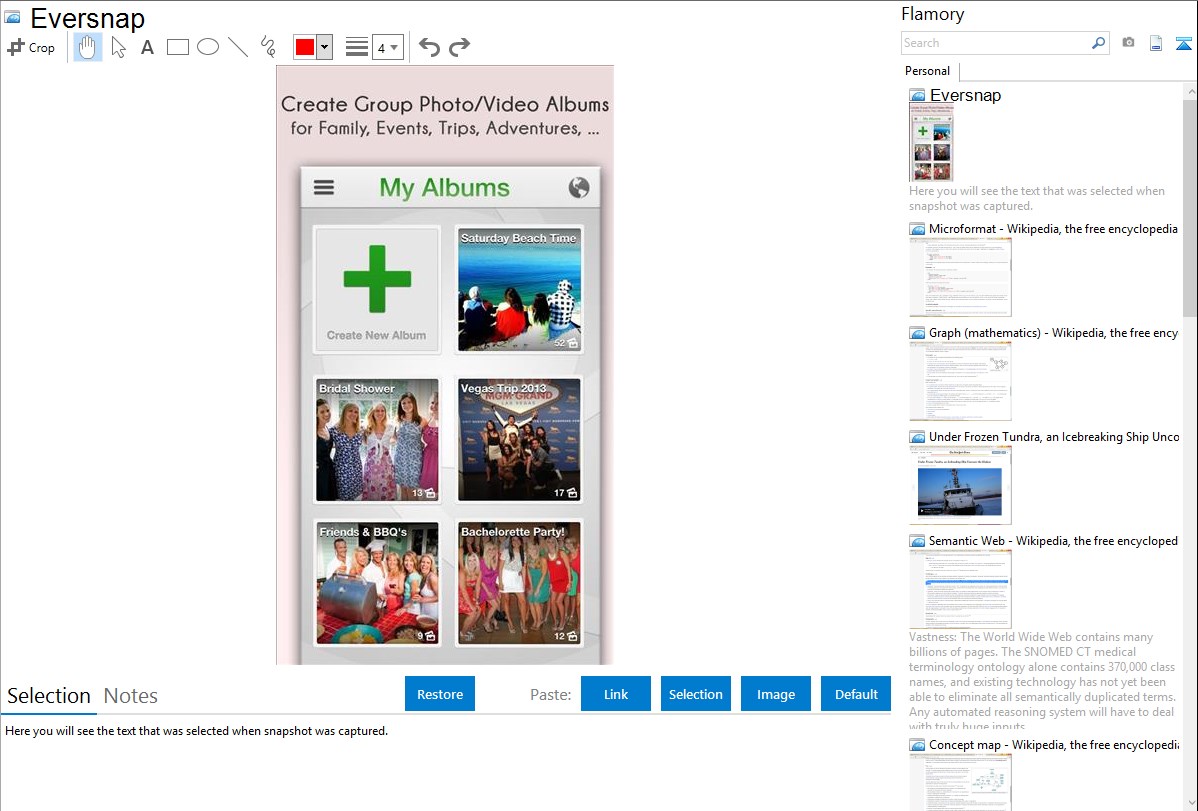Paste as Selection button
Image resolution: width=1198 pixels, height=811 pixels.
695,694
